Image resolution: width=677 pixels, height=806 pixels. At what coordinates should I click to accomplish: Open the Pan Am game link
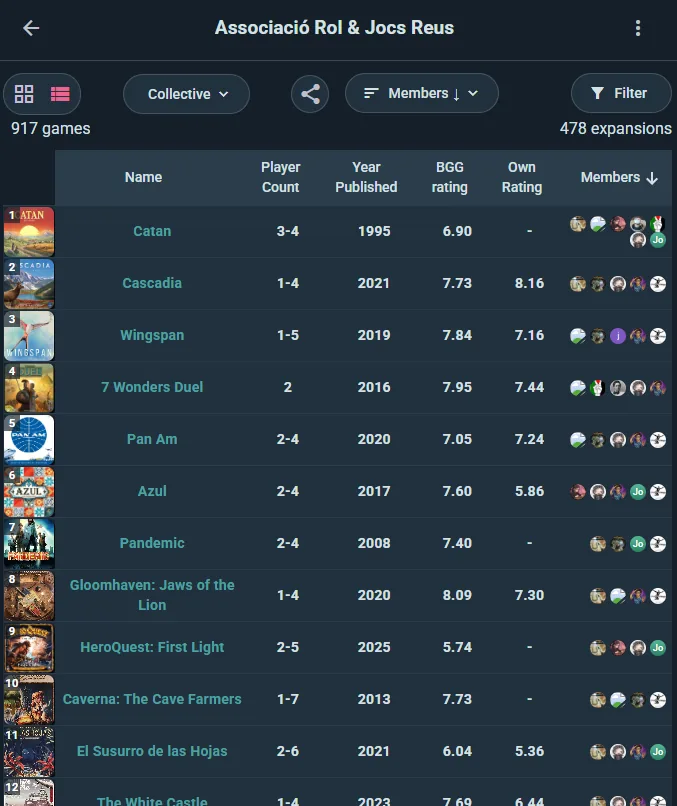pos(152,439)
